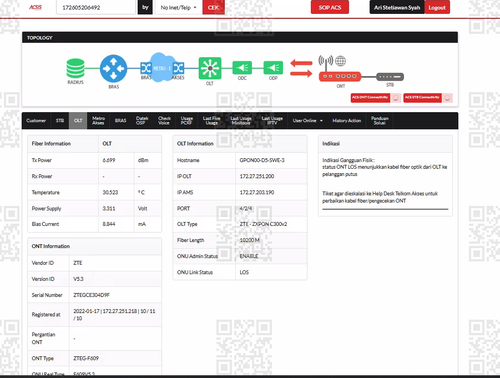Click Version ID value V5.3
This screenshot has height=378, width=500.
point(78,279)
